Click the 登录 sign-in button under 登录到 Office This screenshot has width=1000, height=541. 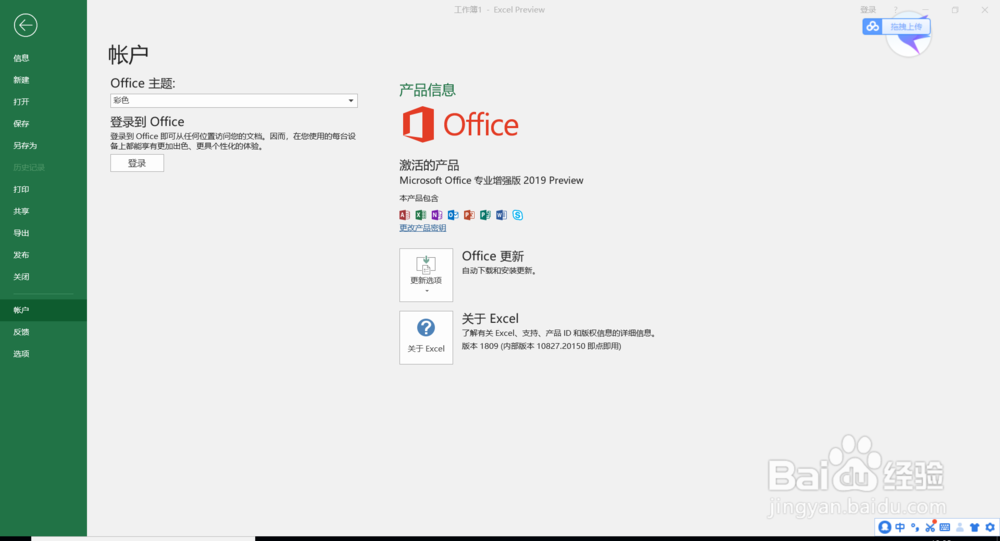click(137, 163)
